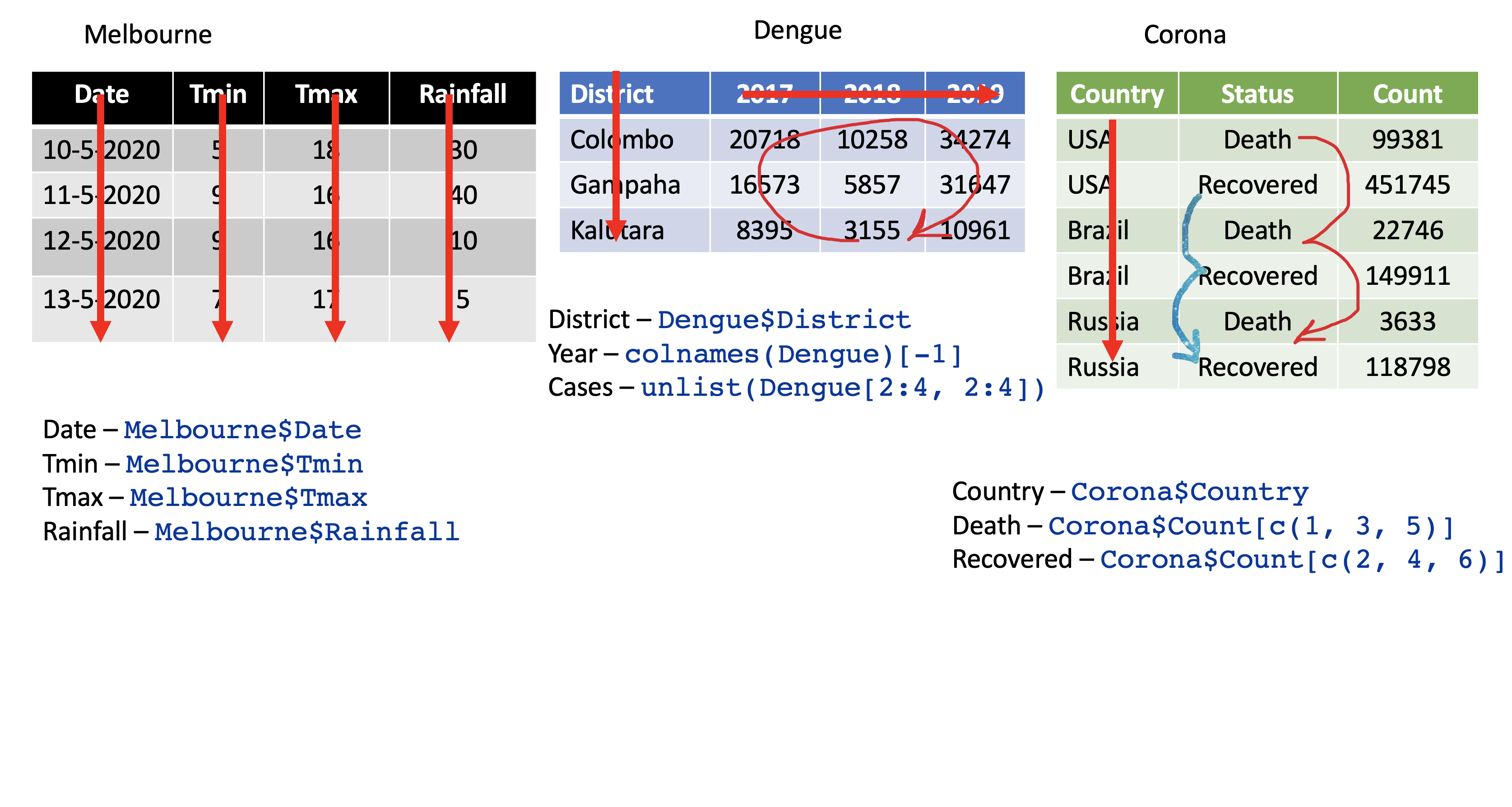Click the Kalutara 10961 value
Image resolution: width=1512 pixels, height=807 pixels.
click(x=975, y=230)
